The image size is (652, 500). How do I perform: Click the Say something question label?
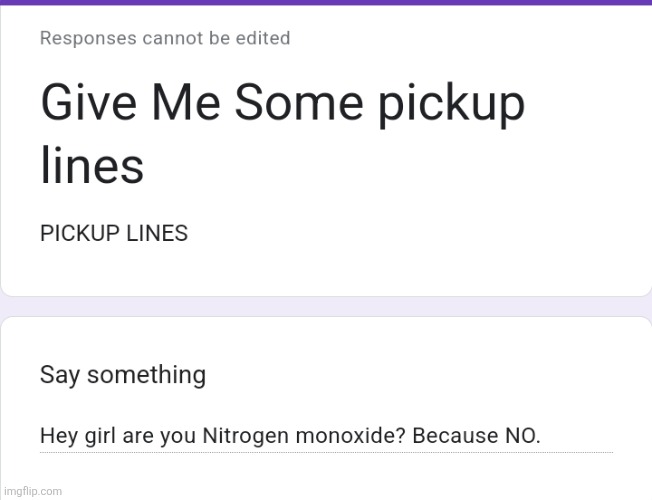tap(123, 375)
